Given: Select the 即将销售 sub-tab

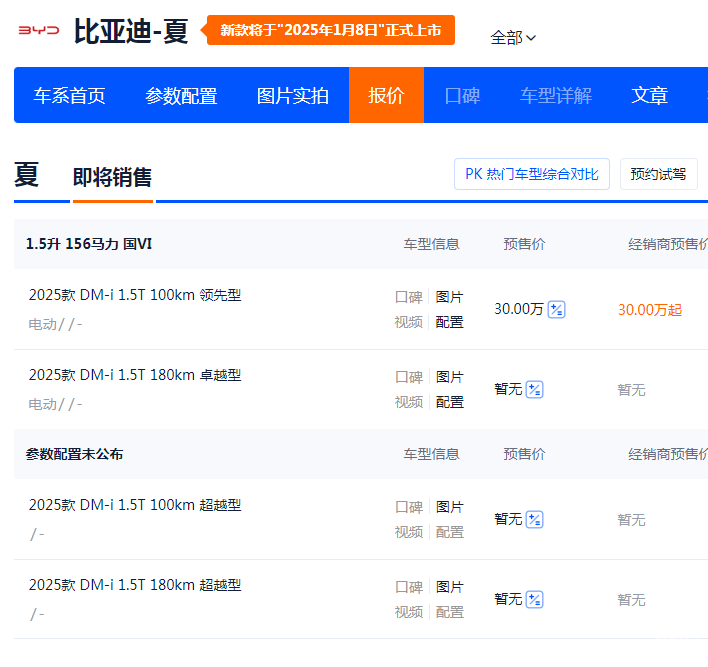Looking at the screenshot, I should coord(112,178).
